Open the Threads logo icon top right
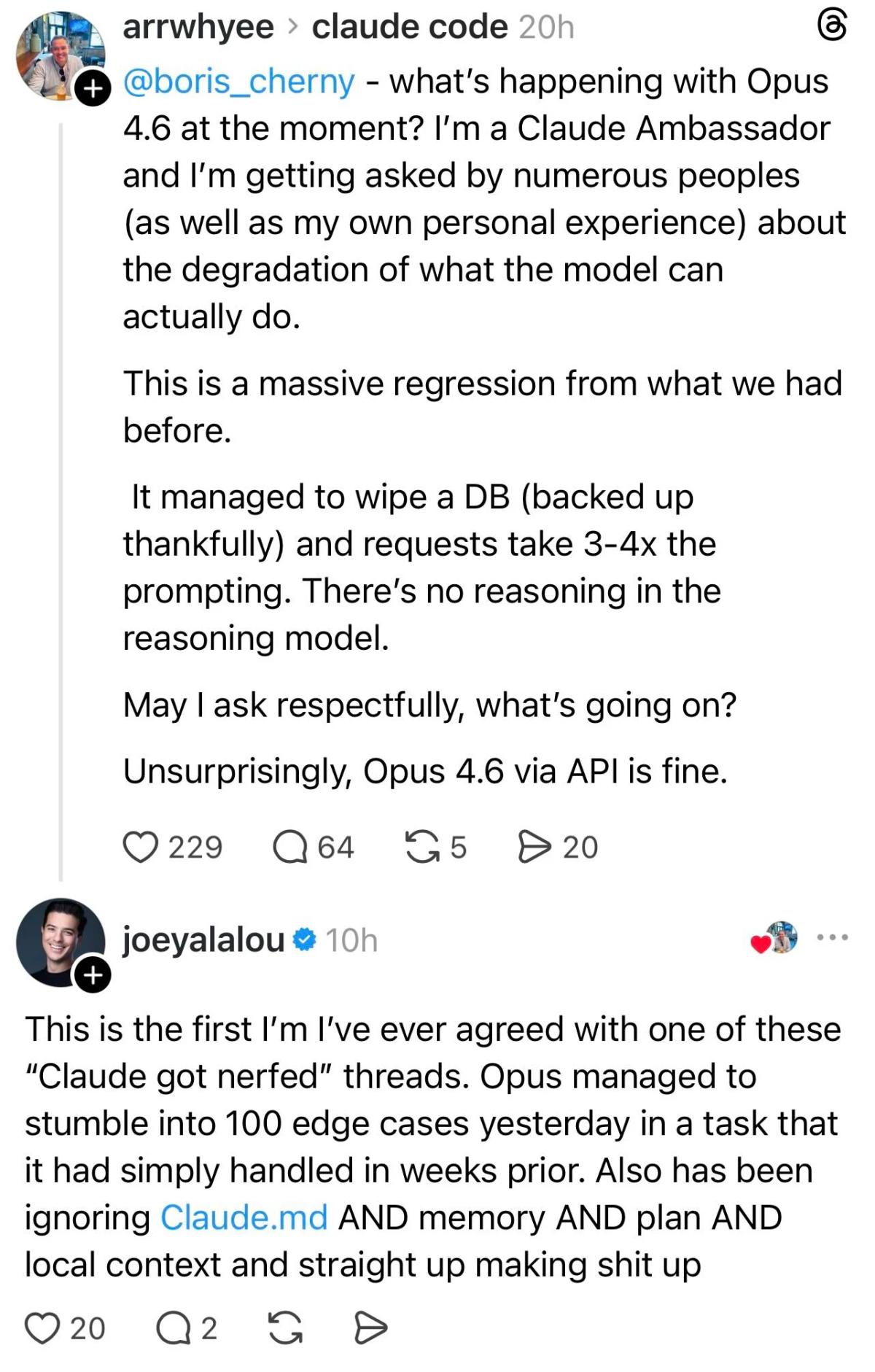The width and height of the screenshot is (875, 1372). (831, 24)
